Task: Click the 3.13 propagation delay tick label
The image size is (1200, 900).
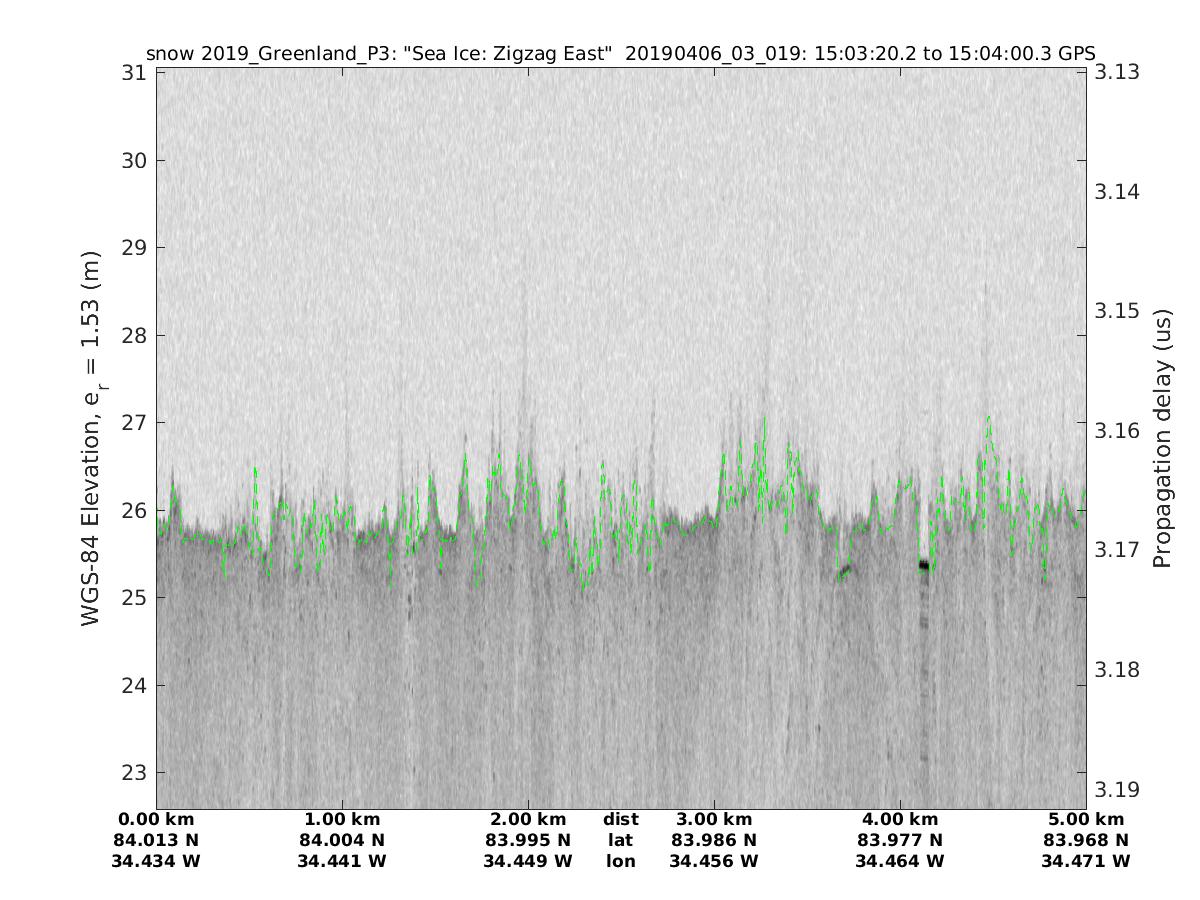Action: pyautogui.click(x=1118, y=73)
